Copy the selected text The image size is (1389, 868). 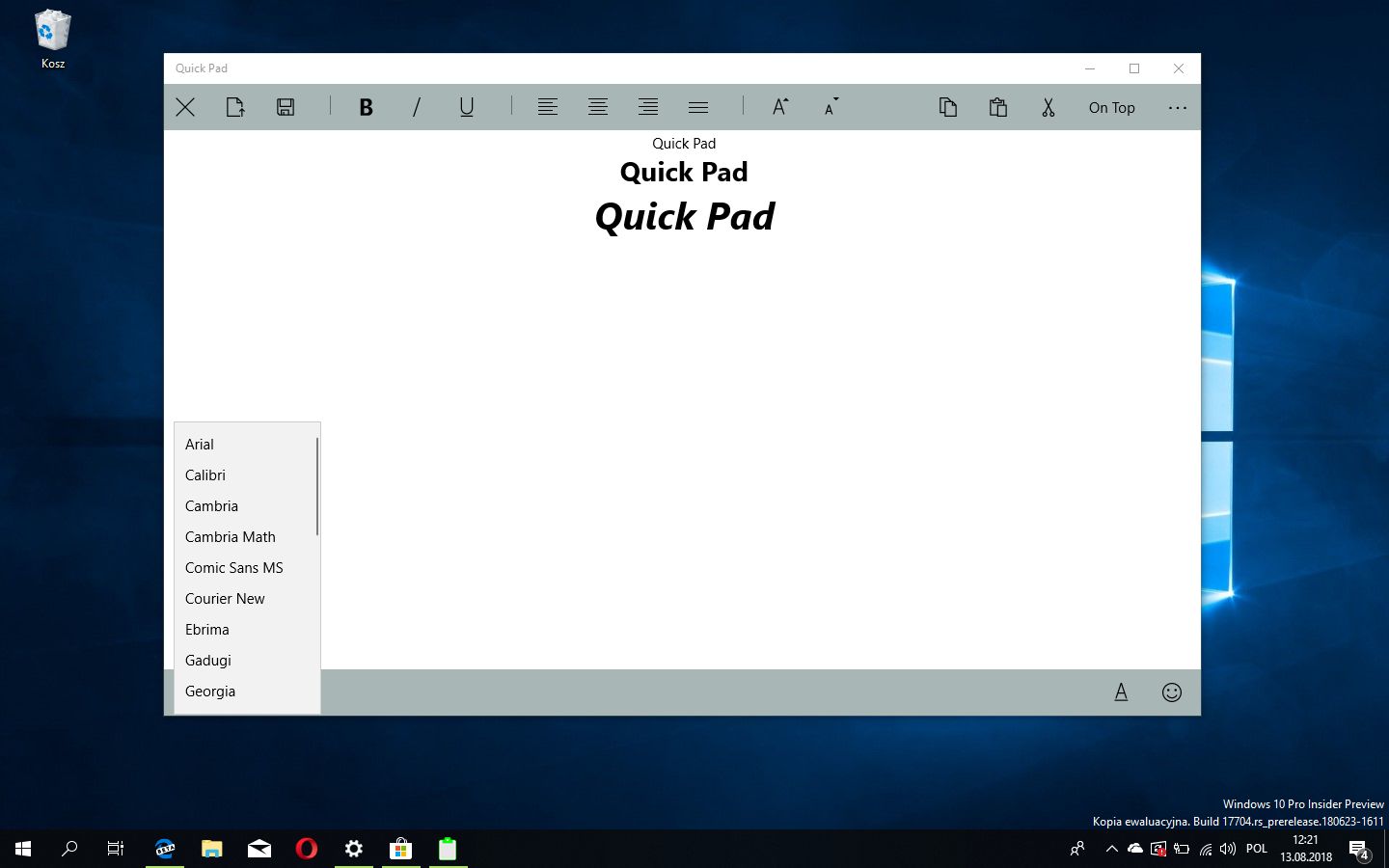click(x=948, y=107)
